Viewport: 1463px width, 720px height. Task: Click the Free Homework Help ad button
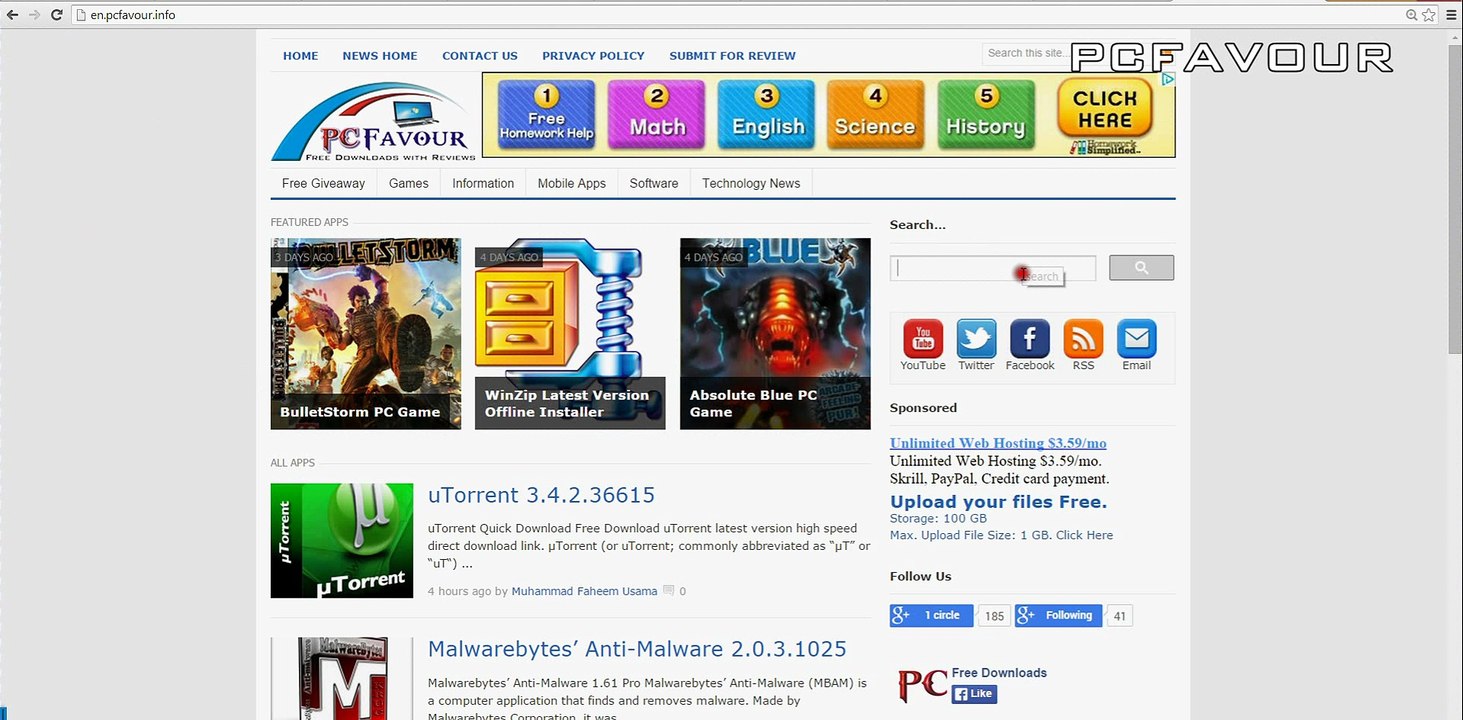click(546, 115)
